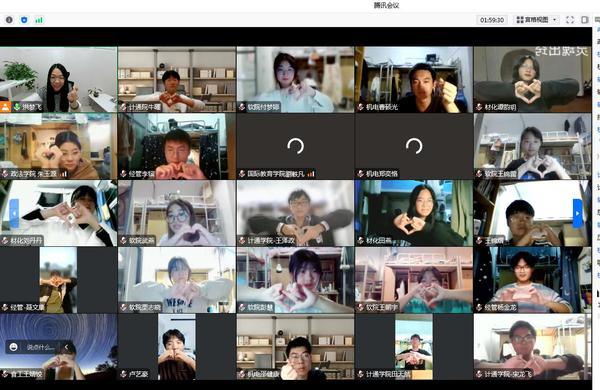Go to previous page of participants

pos(14,213)
